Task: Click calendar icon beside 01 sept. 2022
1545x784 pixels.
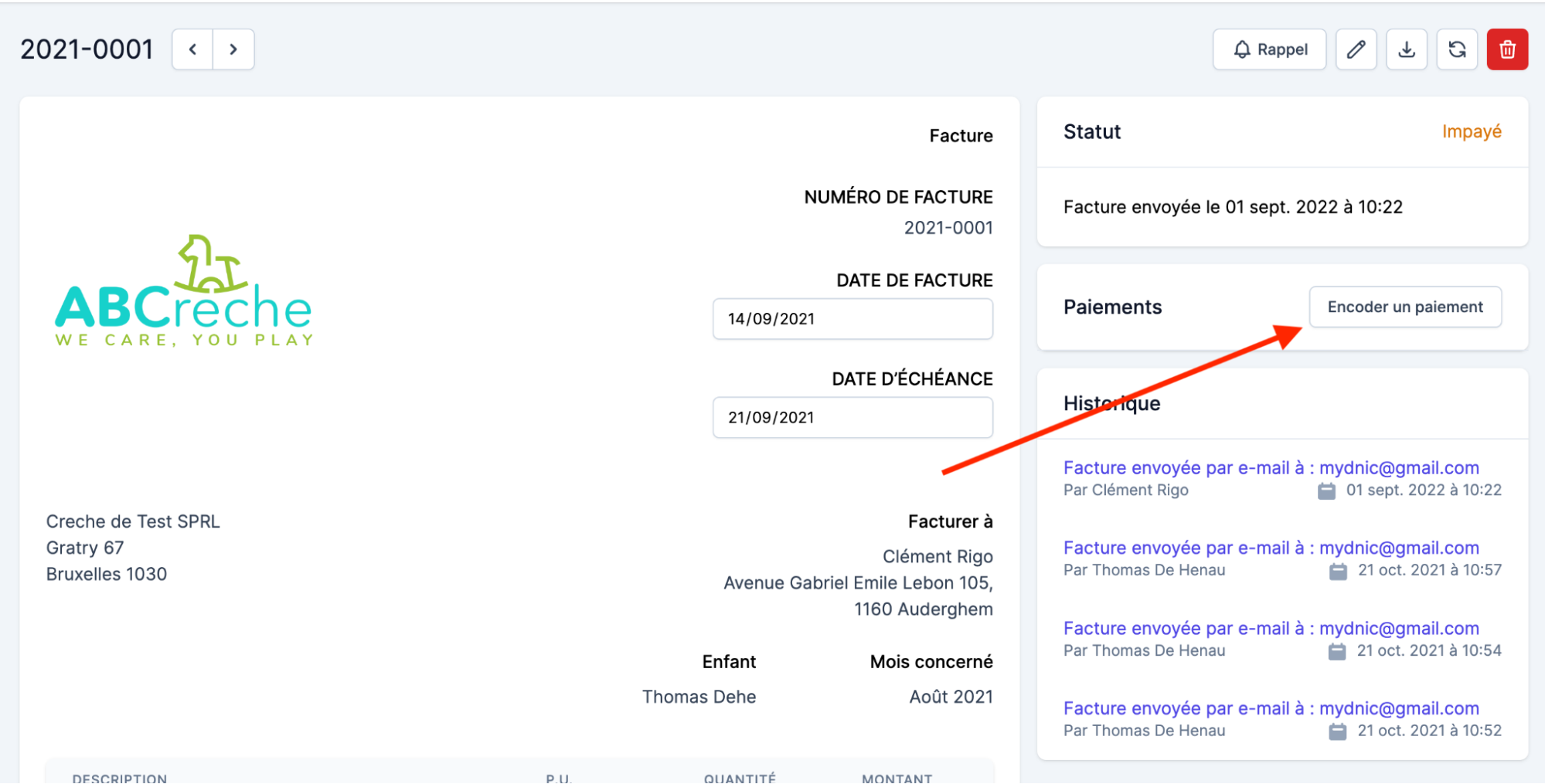Action: click(x=1326, y=491)
